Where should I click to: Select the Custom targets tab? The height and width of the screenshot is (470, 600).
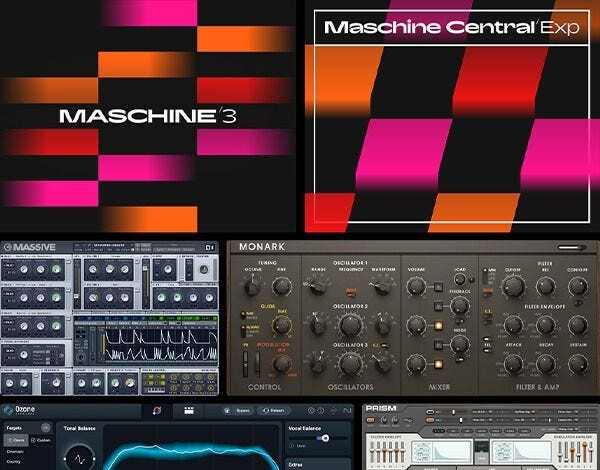tap(41, 440)
